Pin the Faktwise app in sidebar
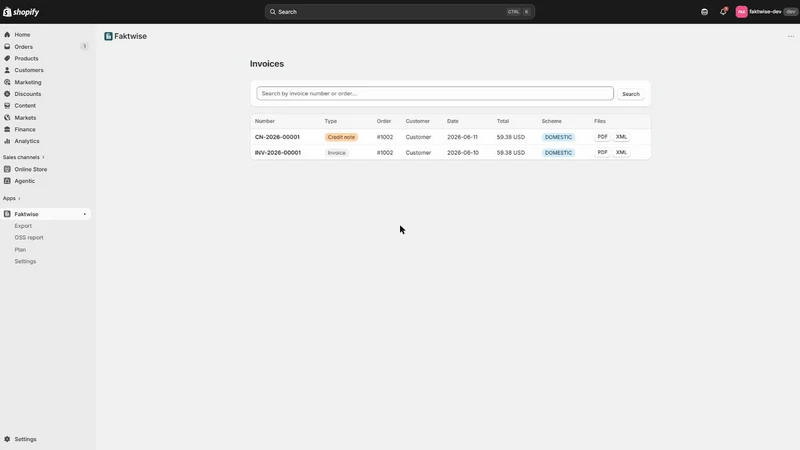The height and width of the screenshot is (450, 800). pyautogui.click(x=85, y=214)
